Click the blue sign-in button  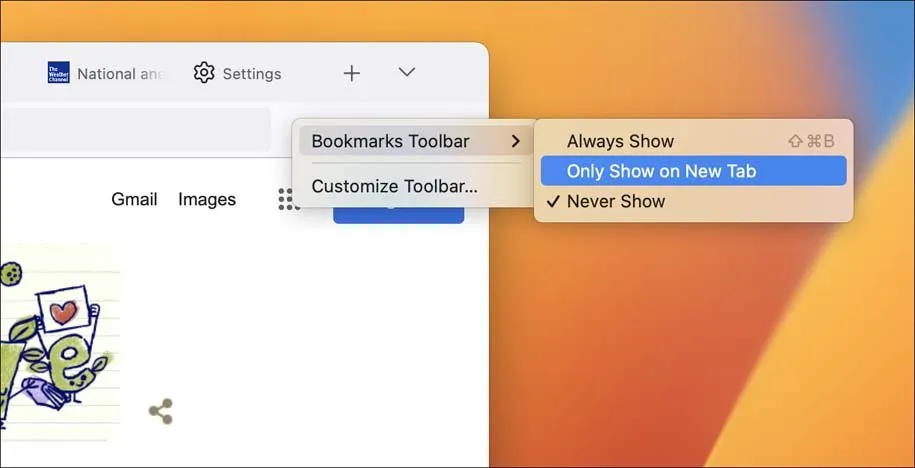point(400,214)
